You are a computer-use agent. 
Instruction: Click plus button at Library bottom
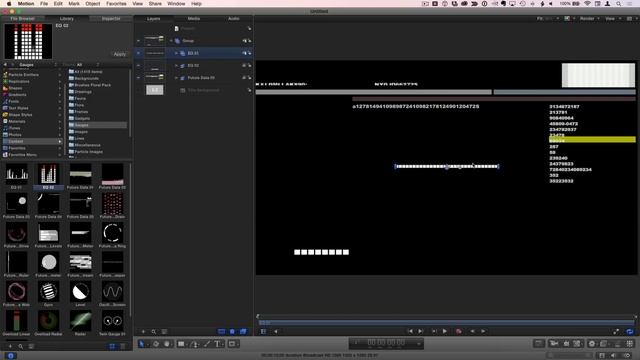click(10, 346)
